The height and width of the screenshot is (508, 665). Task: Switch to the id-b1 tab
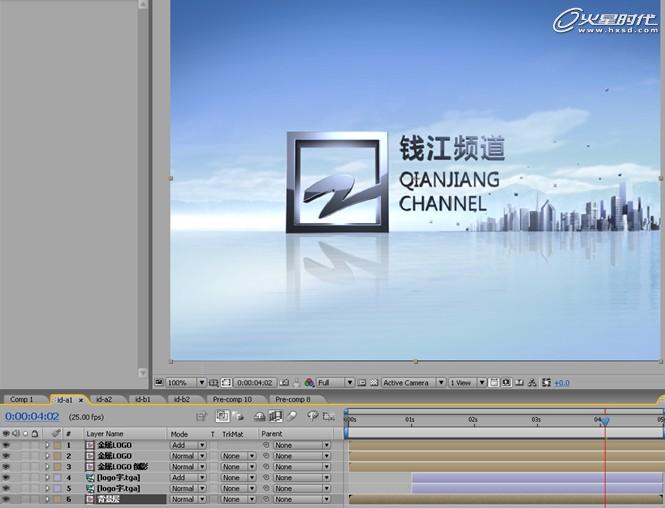point(143,399)
